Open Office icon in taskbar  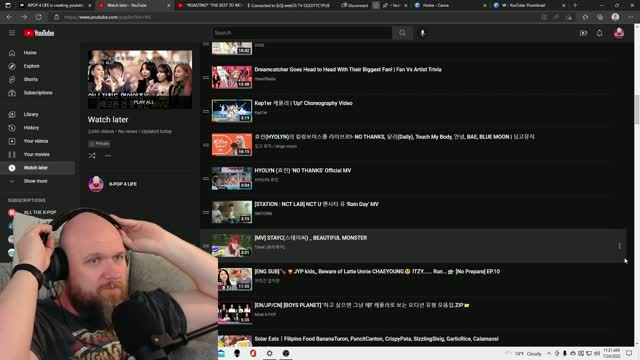[x=253, y=353]
